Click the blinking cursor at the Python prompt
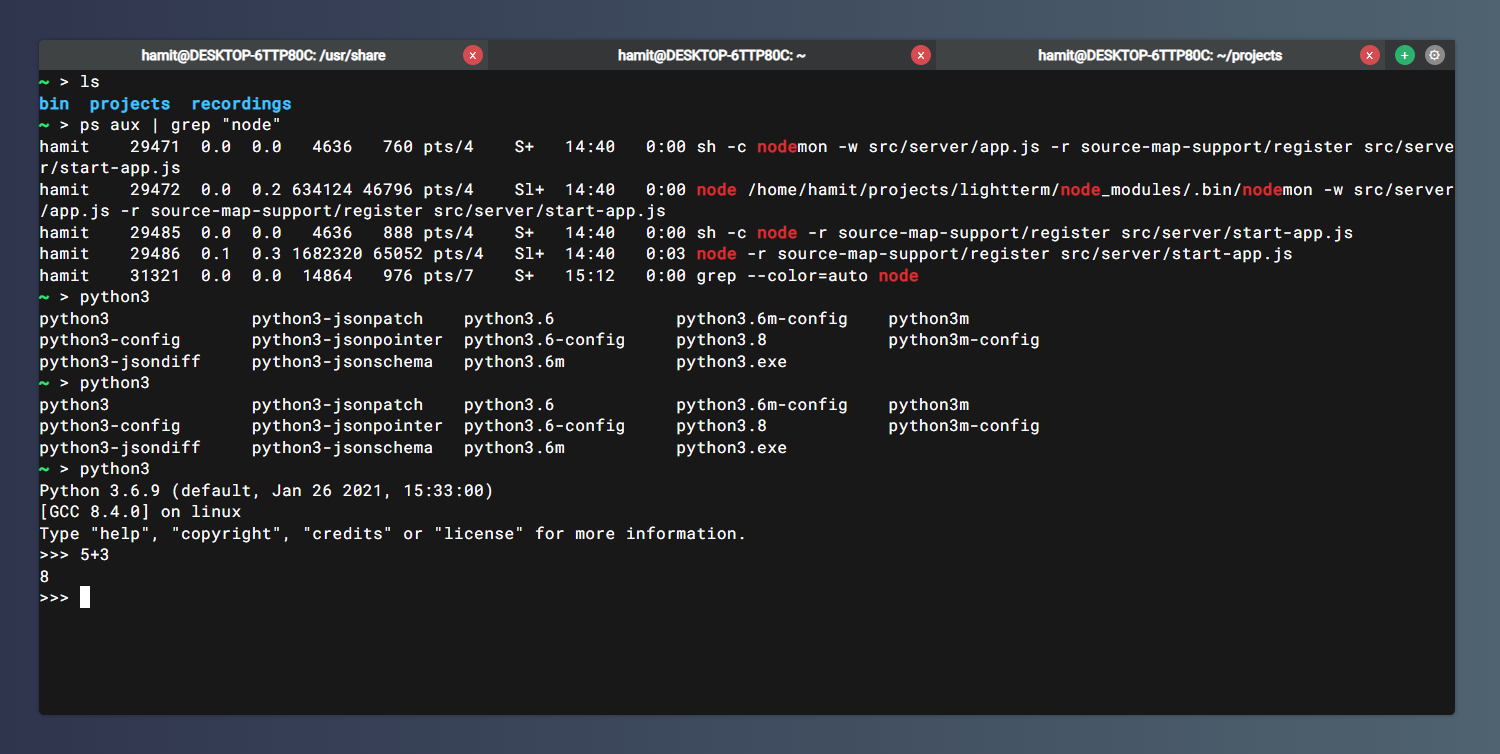 tap(85, 598)
